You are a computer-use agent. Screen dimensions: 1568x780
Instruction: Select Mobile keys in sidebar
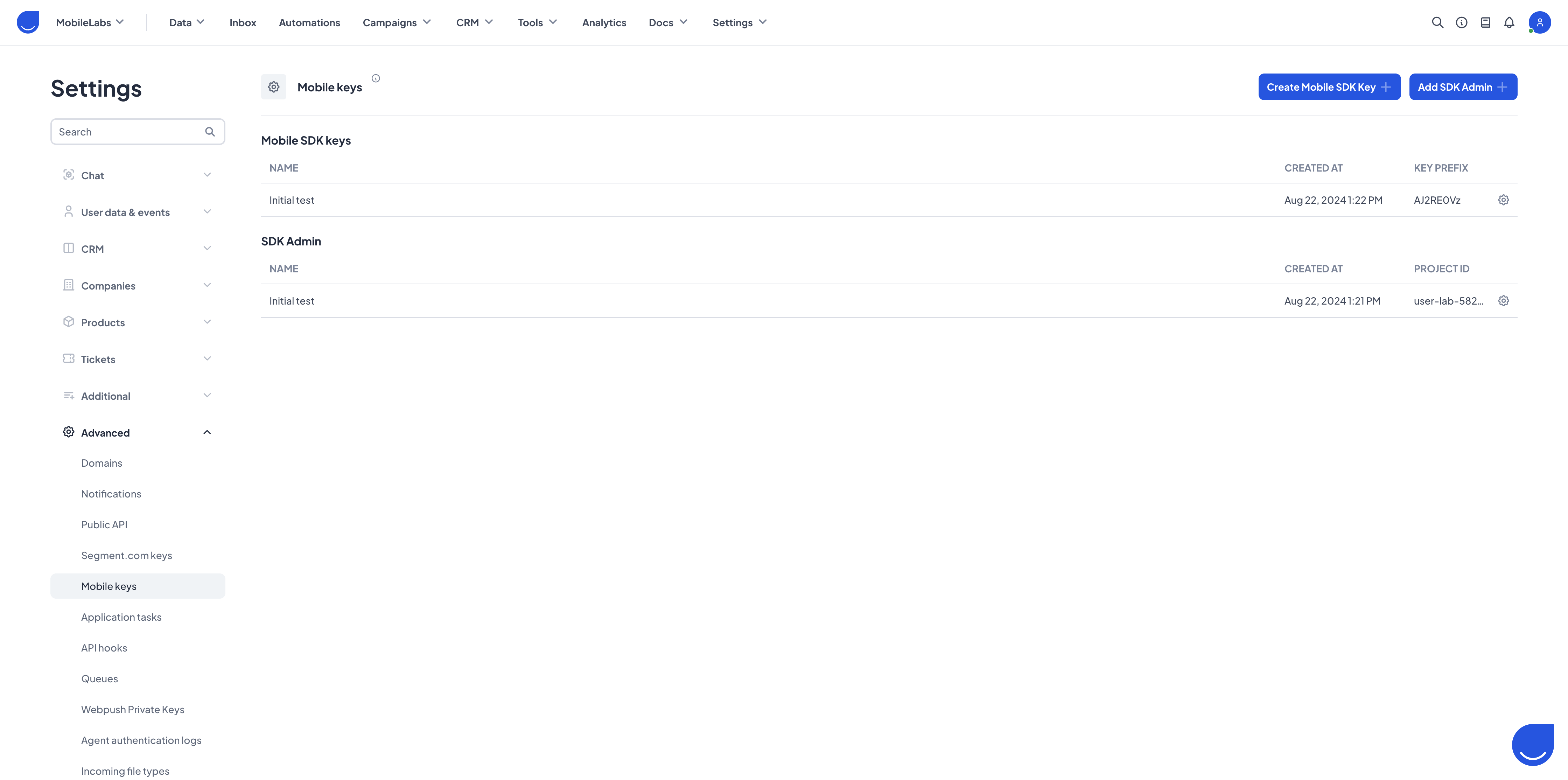tap(138, 586)
